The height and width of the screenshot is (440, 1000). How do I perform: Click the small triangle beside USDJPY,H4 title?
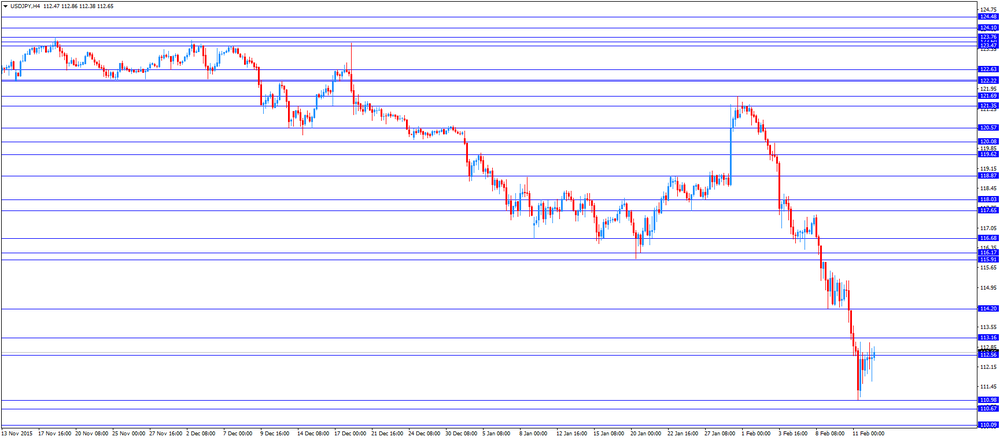click(x=6, y=5)
